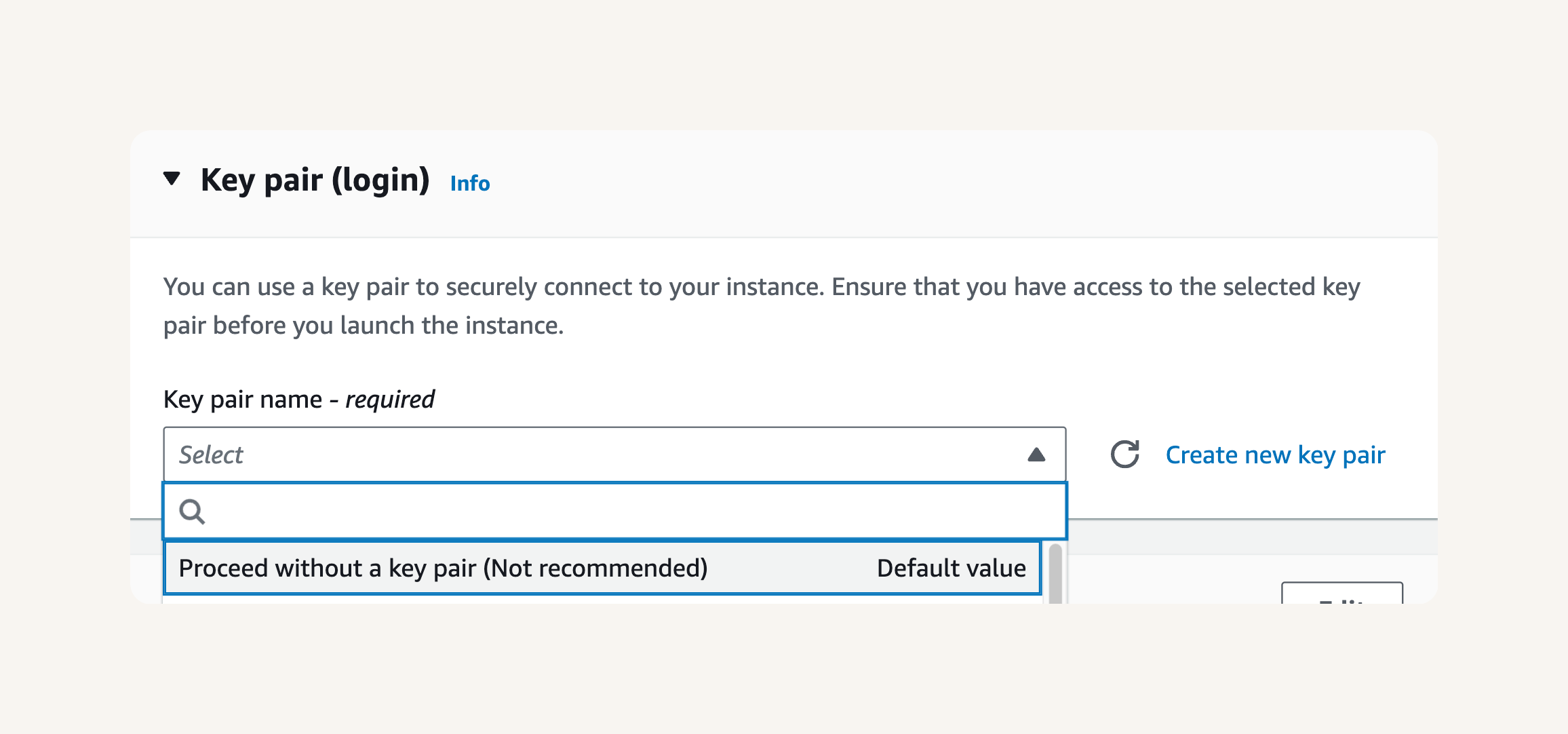This screenshot has height=734, width=1568.
Task: Click Create new key pair link
Action: 1275,455
